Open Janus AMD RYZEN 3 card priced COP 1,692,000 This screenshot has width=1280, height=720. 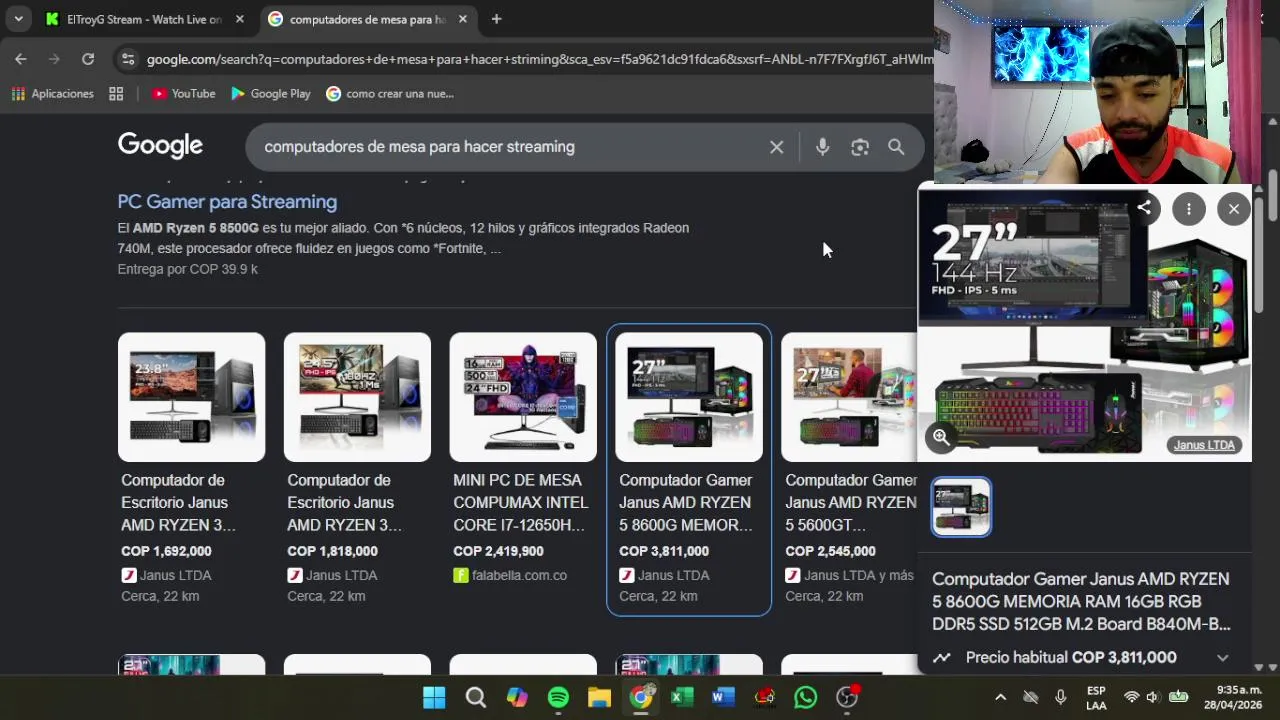(191, 468)
